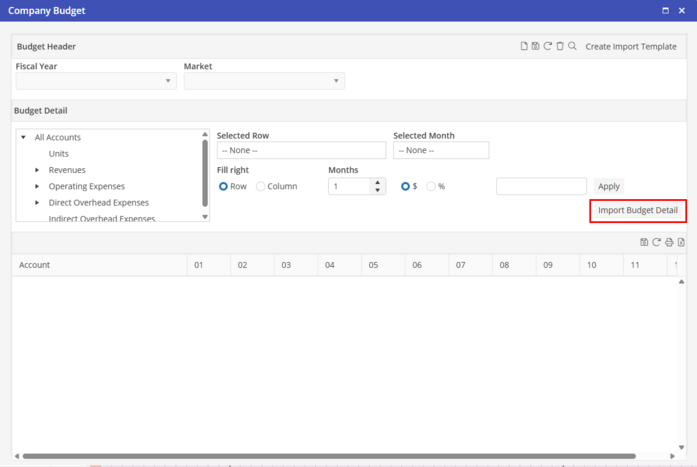The image size is (697, 467).
Task: Click the save icon in Budget Header
Action: (x=536, y=46)
